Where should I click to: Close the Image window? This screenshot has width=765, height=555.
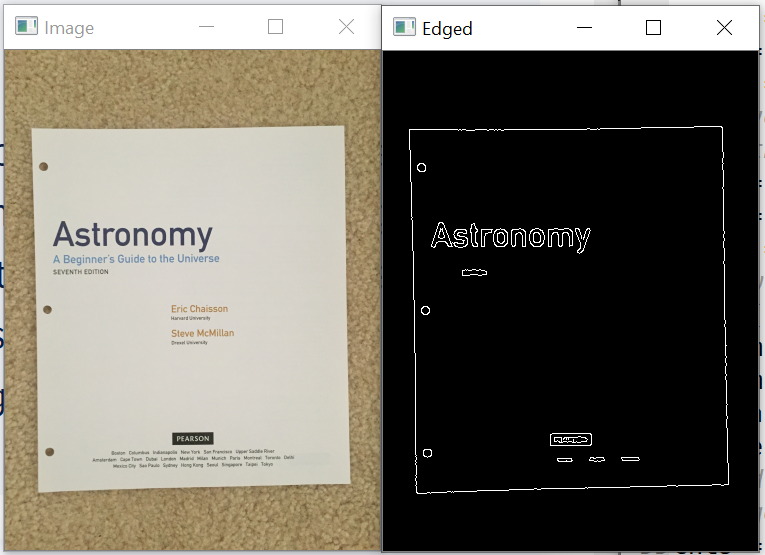coord(346,27)
